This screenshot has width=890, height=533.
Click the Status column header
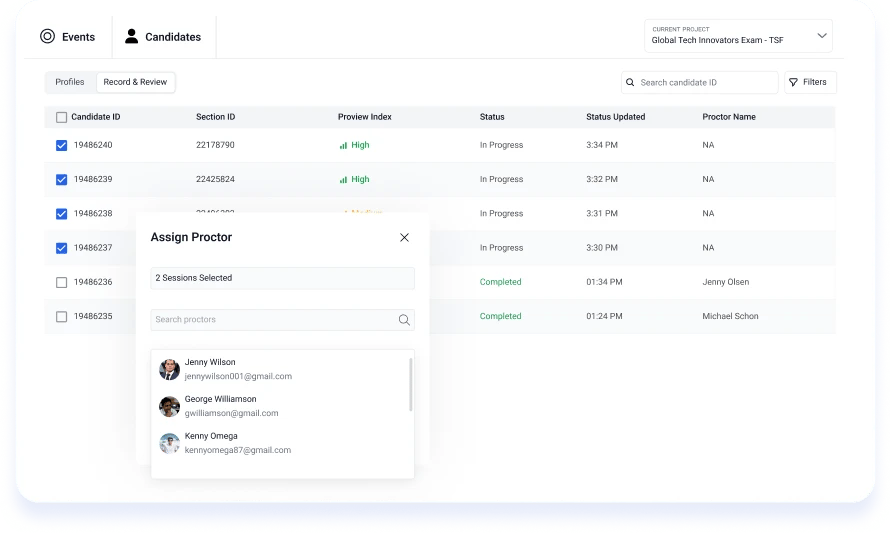pos(492,117)
